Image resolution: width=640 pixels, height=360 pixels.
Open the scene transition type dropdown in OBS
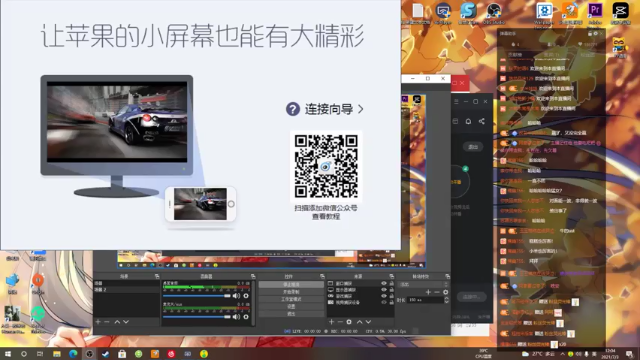(x=423, y=284)
